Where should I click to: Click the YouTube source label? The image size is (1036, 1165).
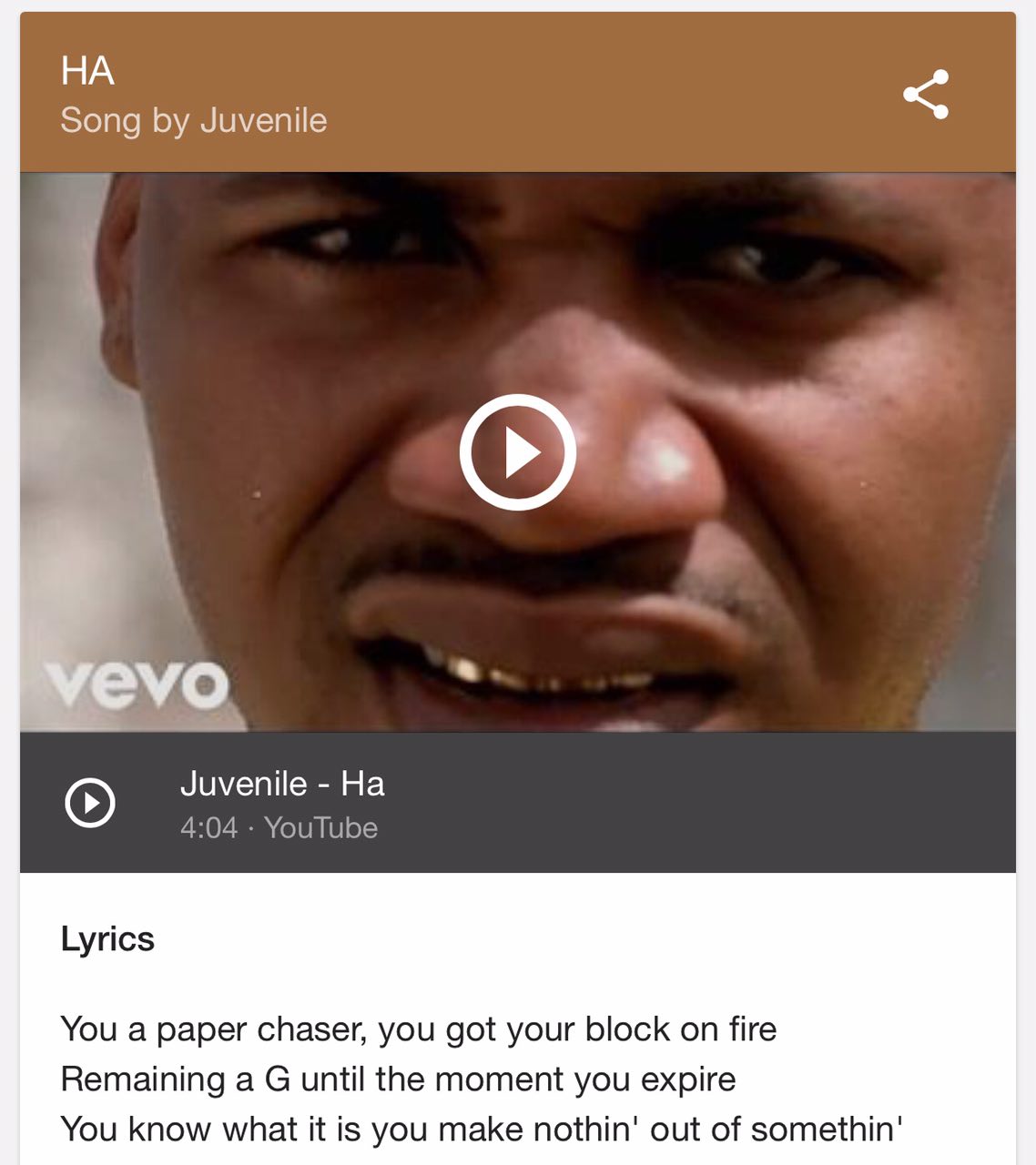(x=320, y=828)
